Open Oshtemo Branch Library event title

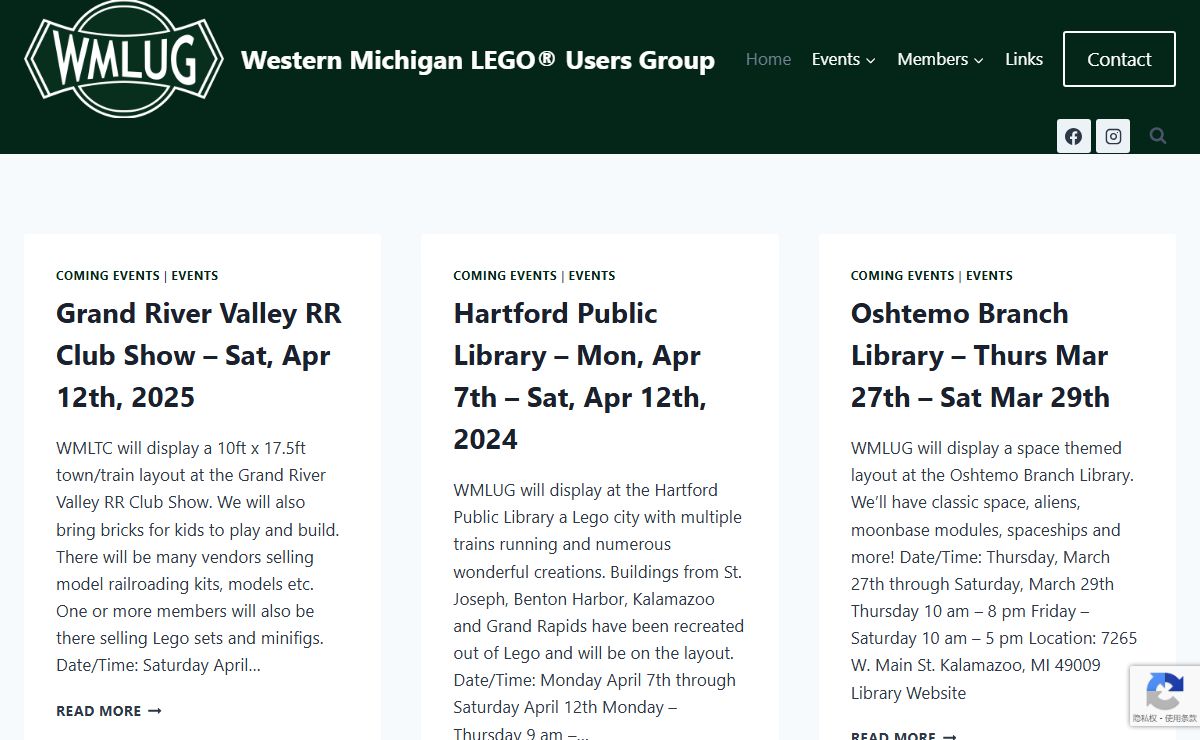pos(980,355)
